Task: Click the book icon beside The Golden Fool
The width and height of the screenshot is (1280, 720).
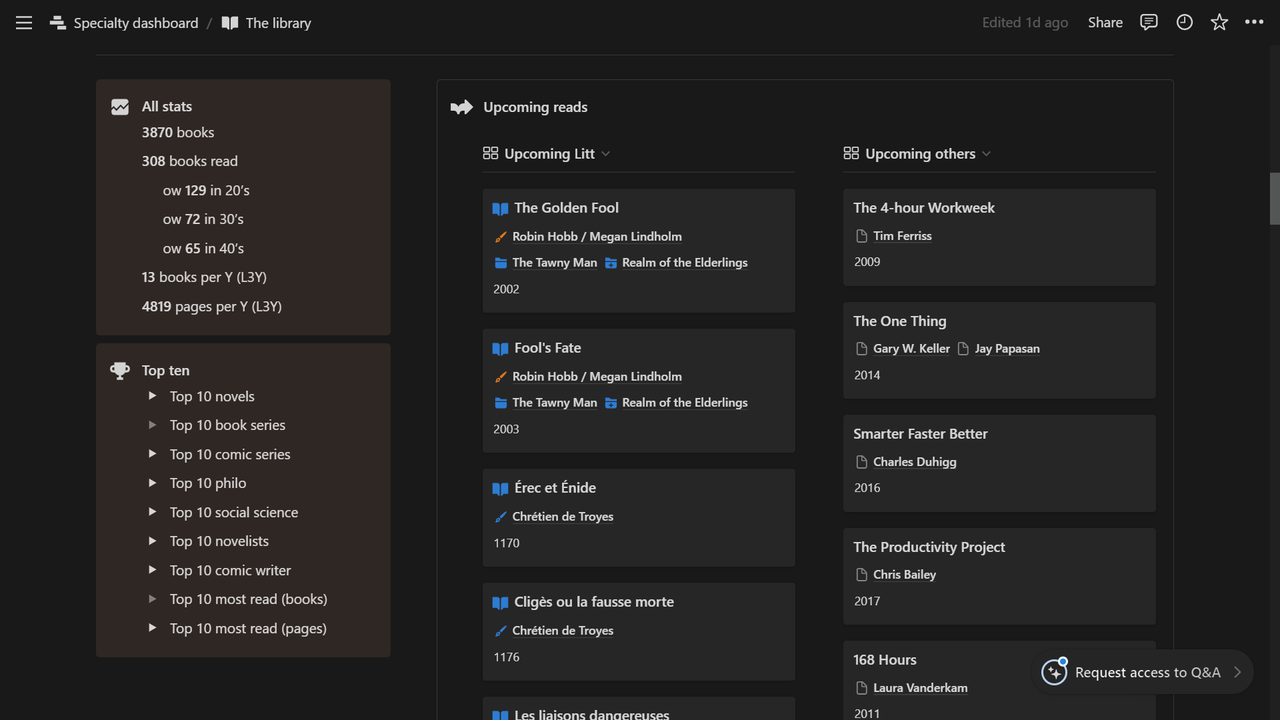Action: pos(500,208)
